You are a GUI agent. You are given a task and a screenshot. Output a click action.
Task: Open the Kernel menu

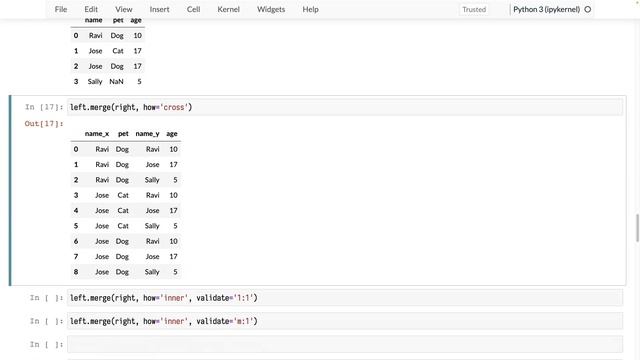[229, 9]
